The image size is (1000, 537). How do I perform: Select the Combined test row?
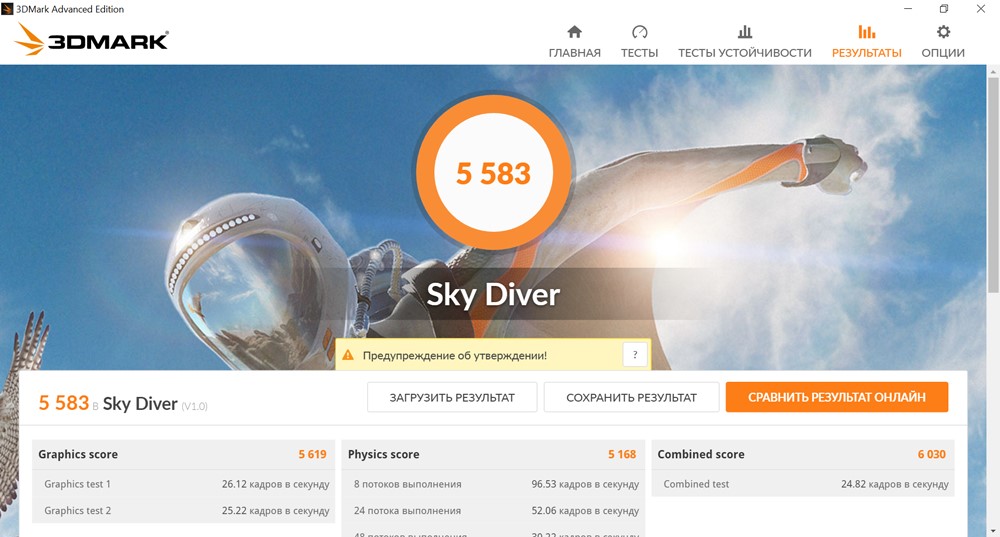tap(803, 484)
